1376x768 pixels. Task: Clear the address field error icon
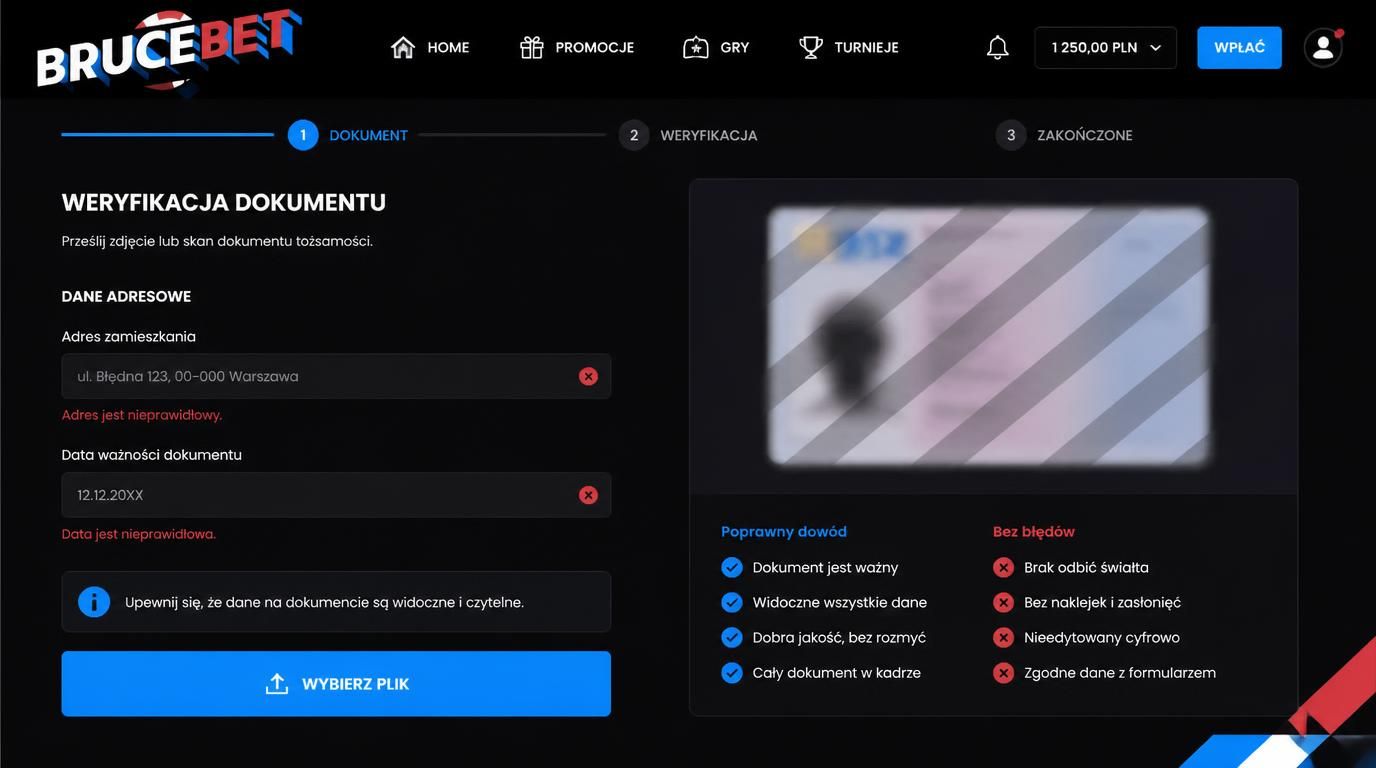[x=588, y=376]
